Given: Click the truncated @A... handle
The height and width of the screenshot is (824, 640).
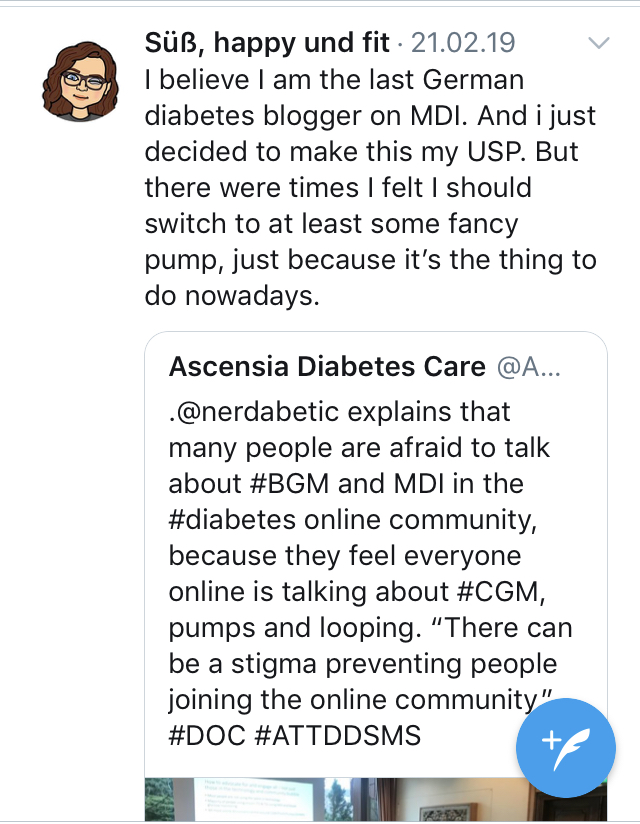Looking at the screenshot, I should coord(529,367).
